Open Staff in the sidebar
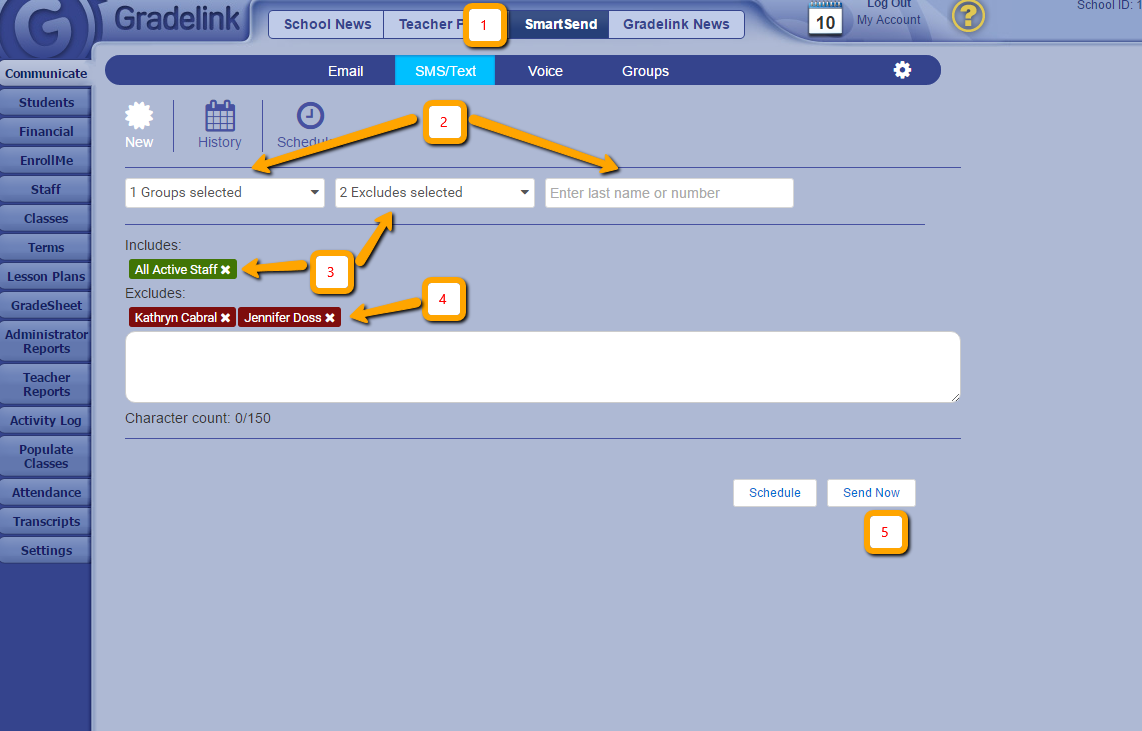The height and width of the screenshot is (731, 1142). coord(46,189)
